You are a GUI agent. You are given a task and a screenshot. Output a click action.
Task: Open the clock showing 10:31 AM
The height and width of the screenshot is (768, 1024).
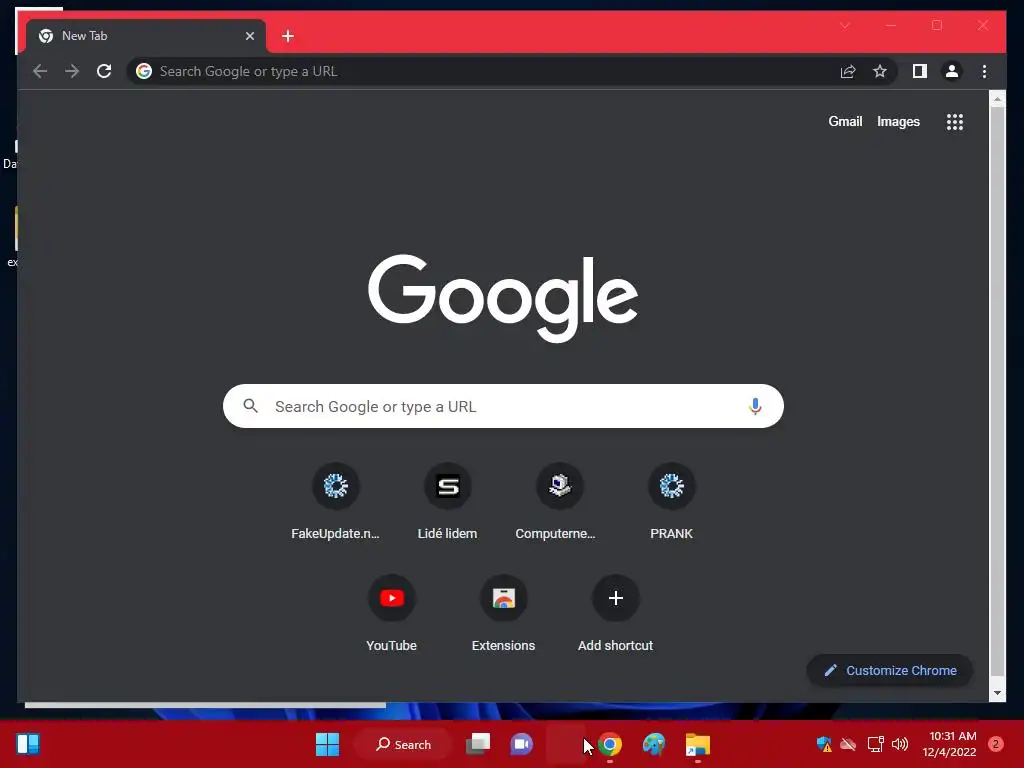point(950,744)
